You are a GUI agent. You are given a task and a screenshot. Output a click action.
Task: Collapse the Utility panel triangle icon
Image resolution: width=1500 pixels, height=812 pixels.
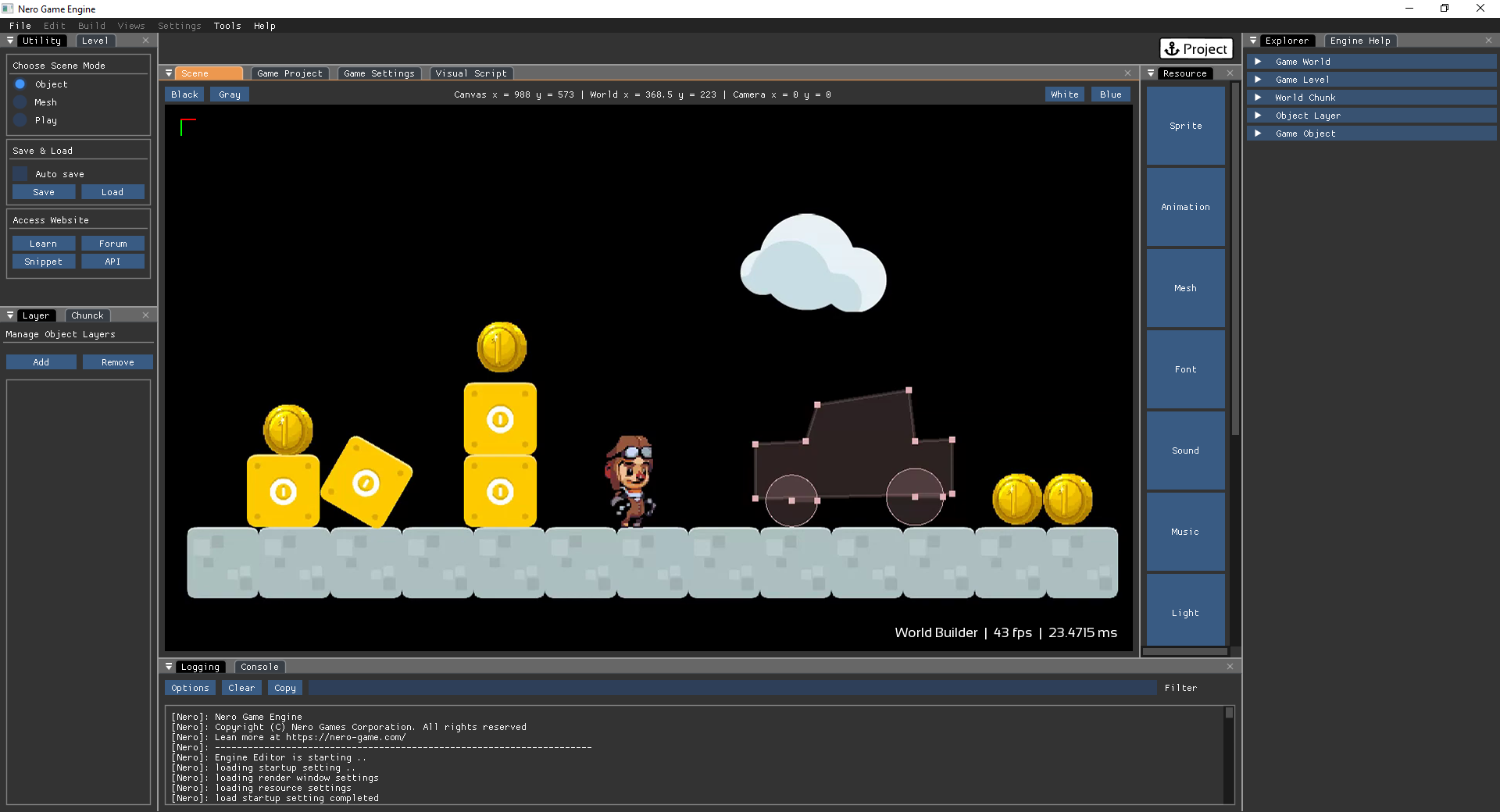(x=10, y=41)
